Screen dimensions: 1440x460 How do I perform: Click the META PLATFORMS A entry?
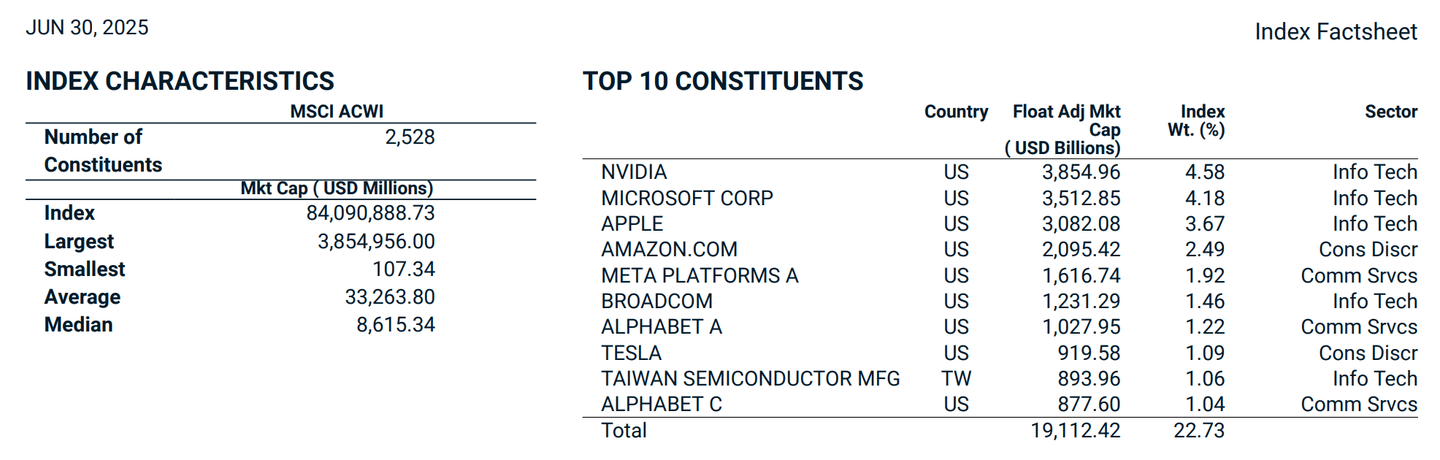700,276
